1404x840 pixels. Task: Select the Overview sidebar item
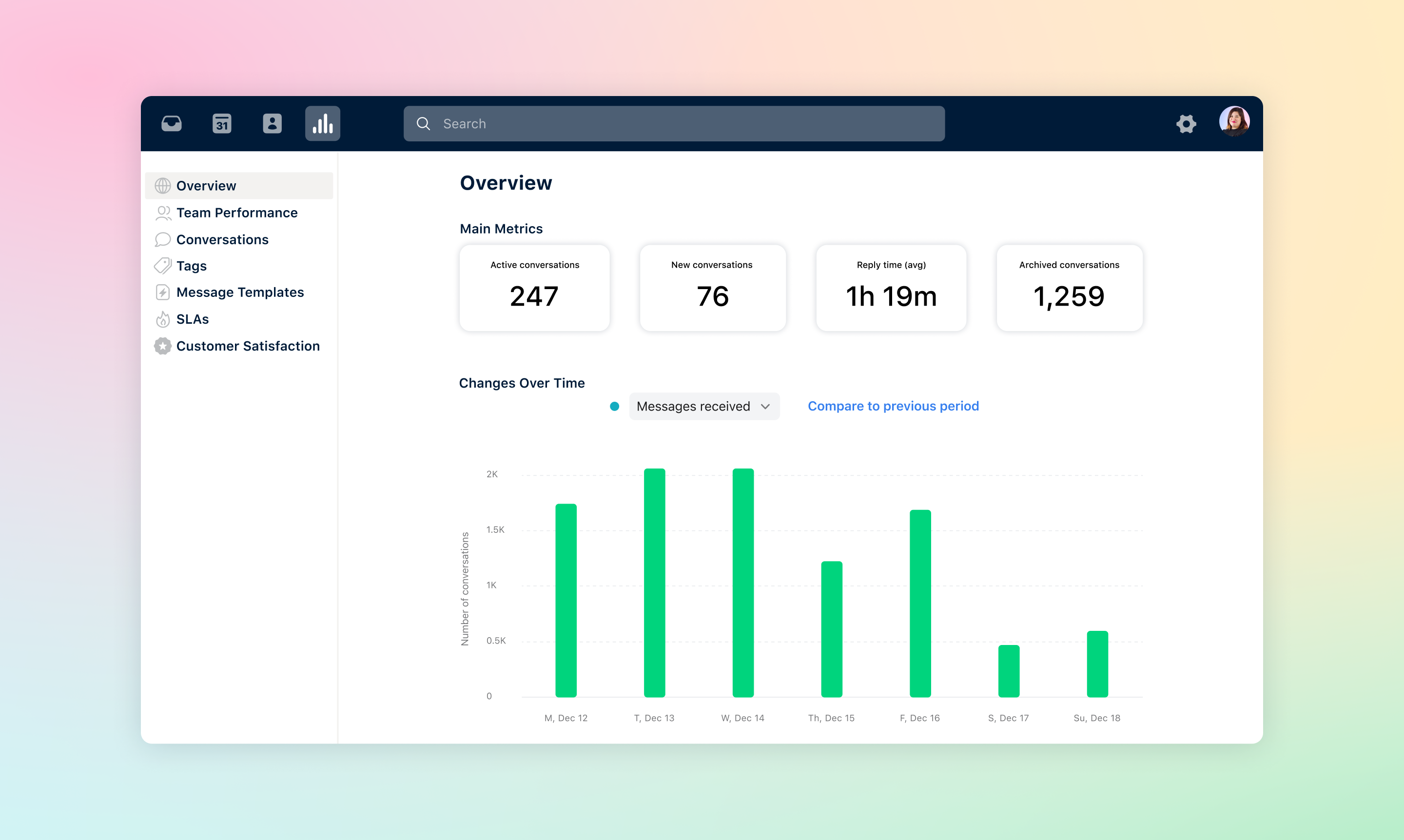(x=206, y=186)
